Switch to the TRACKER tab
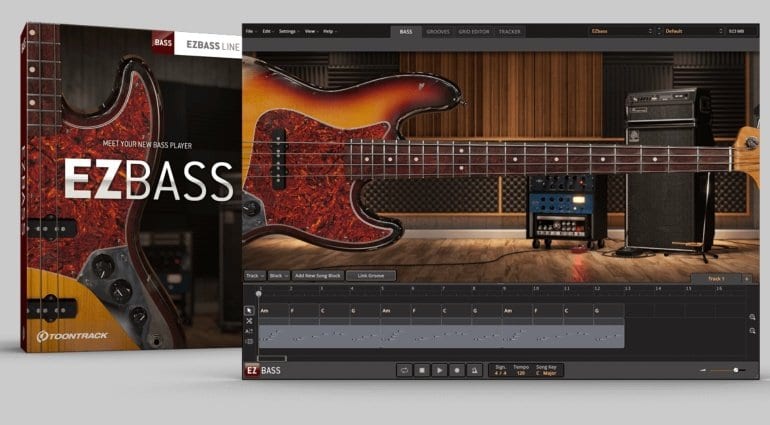 [x=510, y=31]
